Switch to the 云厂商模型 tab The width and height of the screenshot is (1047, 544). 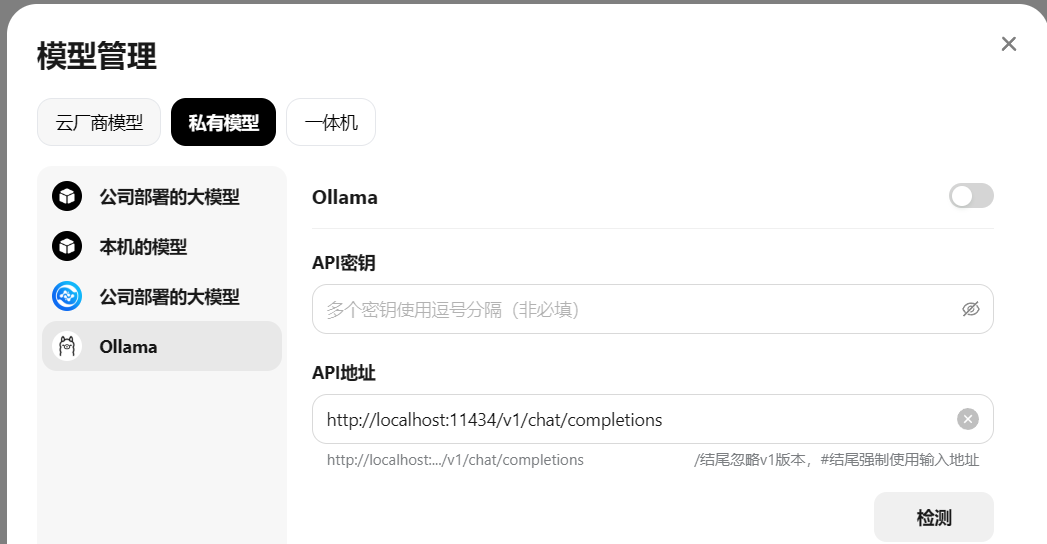(99, 122)
